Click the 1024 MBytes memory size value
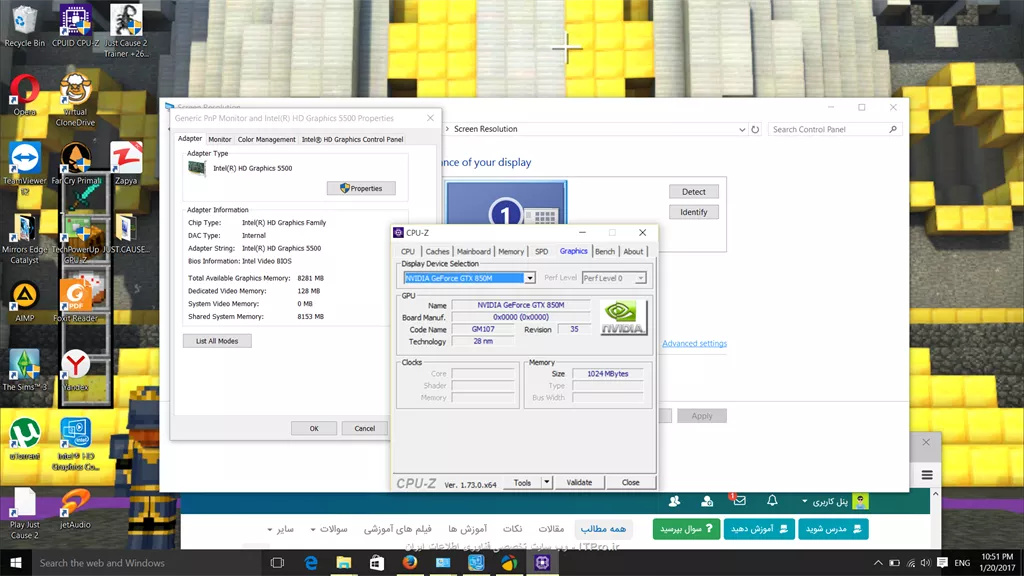1024x576 pixels. 607,374
